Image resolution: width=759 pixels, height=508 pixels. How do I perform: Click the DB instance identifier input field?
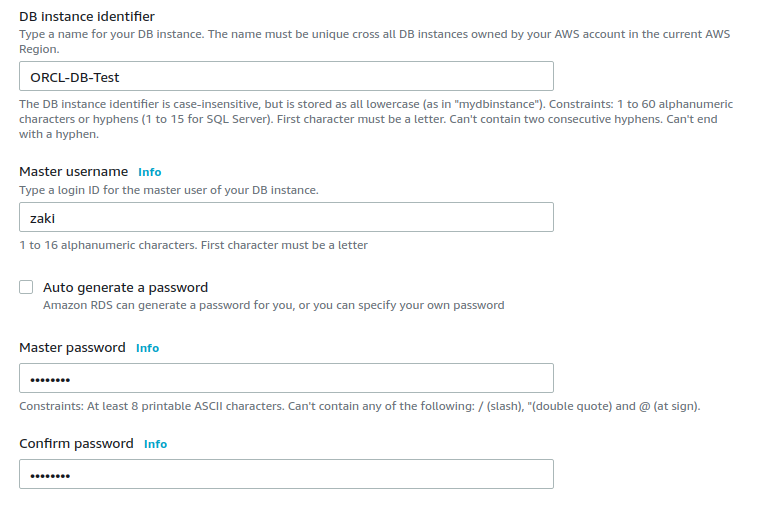pyautogui.click(x=286, y=76)
